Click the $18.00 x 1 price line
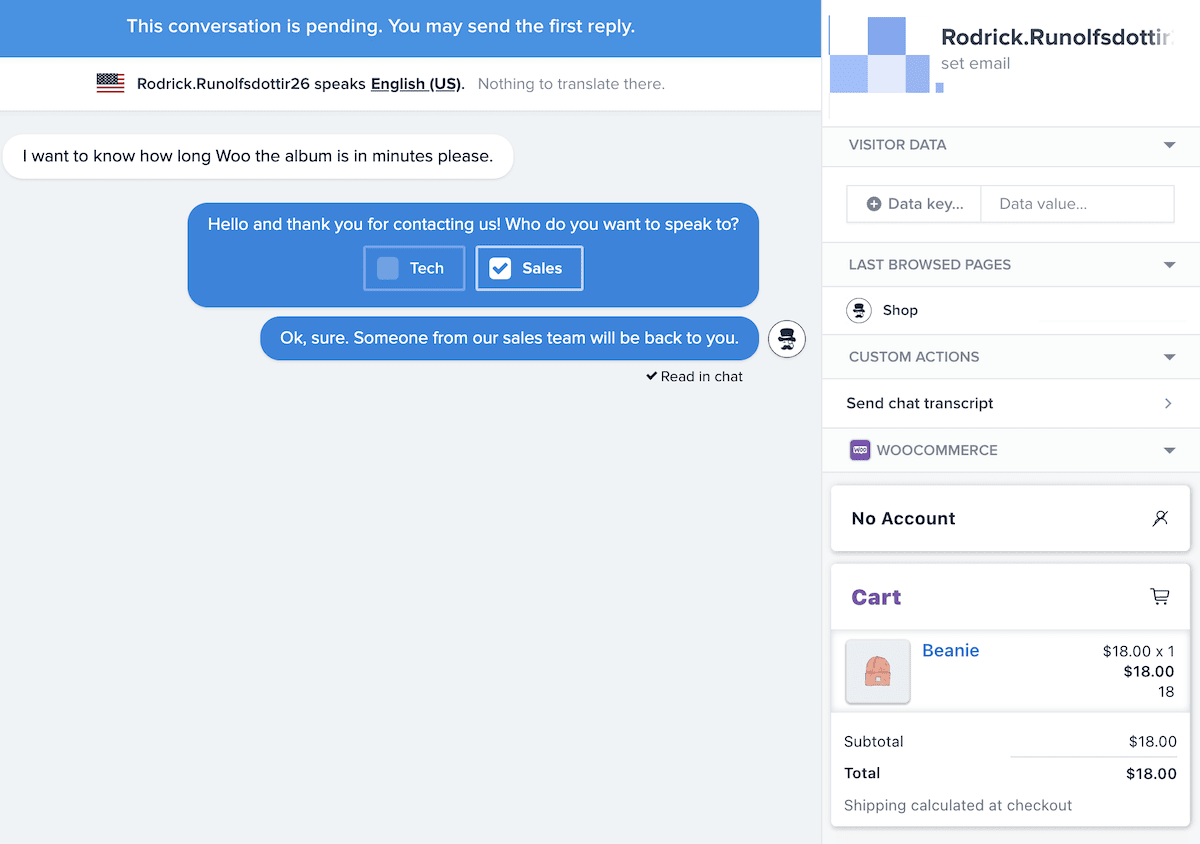Image resolution: width=1200 pixels, height=844 pixels. (1139, 651)
